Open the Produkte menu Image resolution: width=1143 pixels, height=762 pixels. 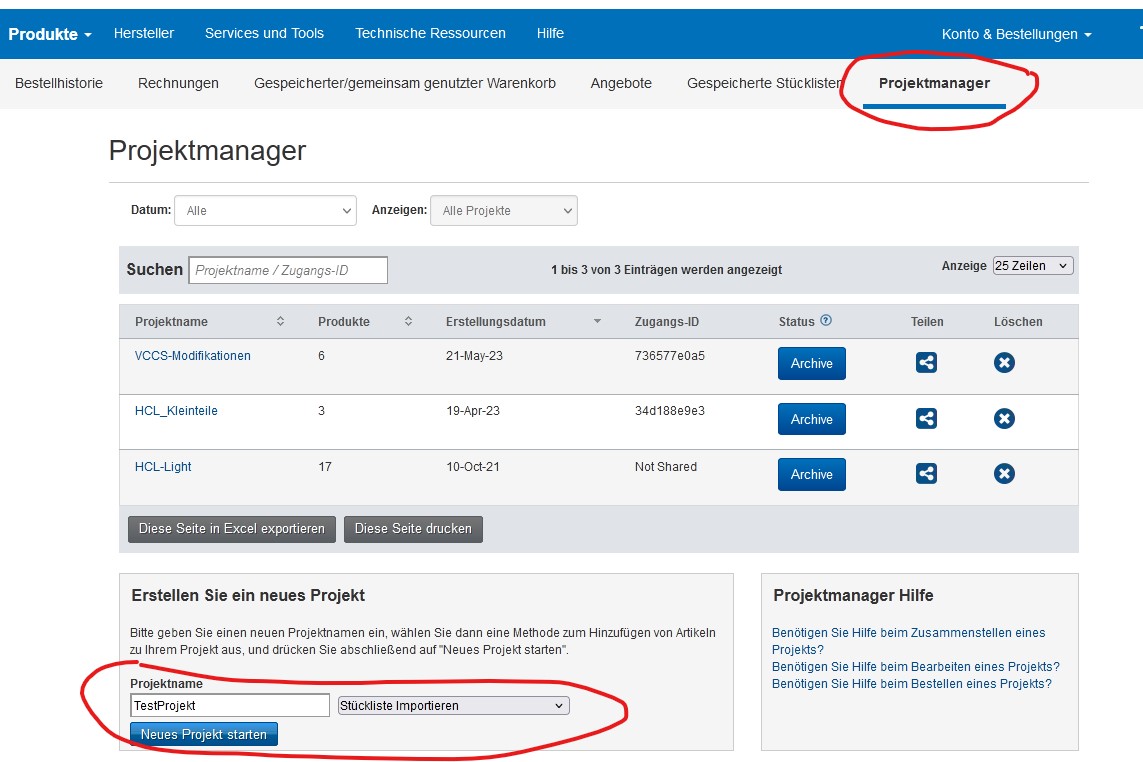[x=50, y=34]
